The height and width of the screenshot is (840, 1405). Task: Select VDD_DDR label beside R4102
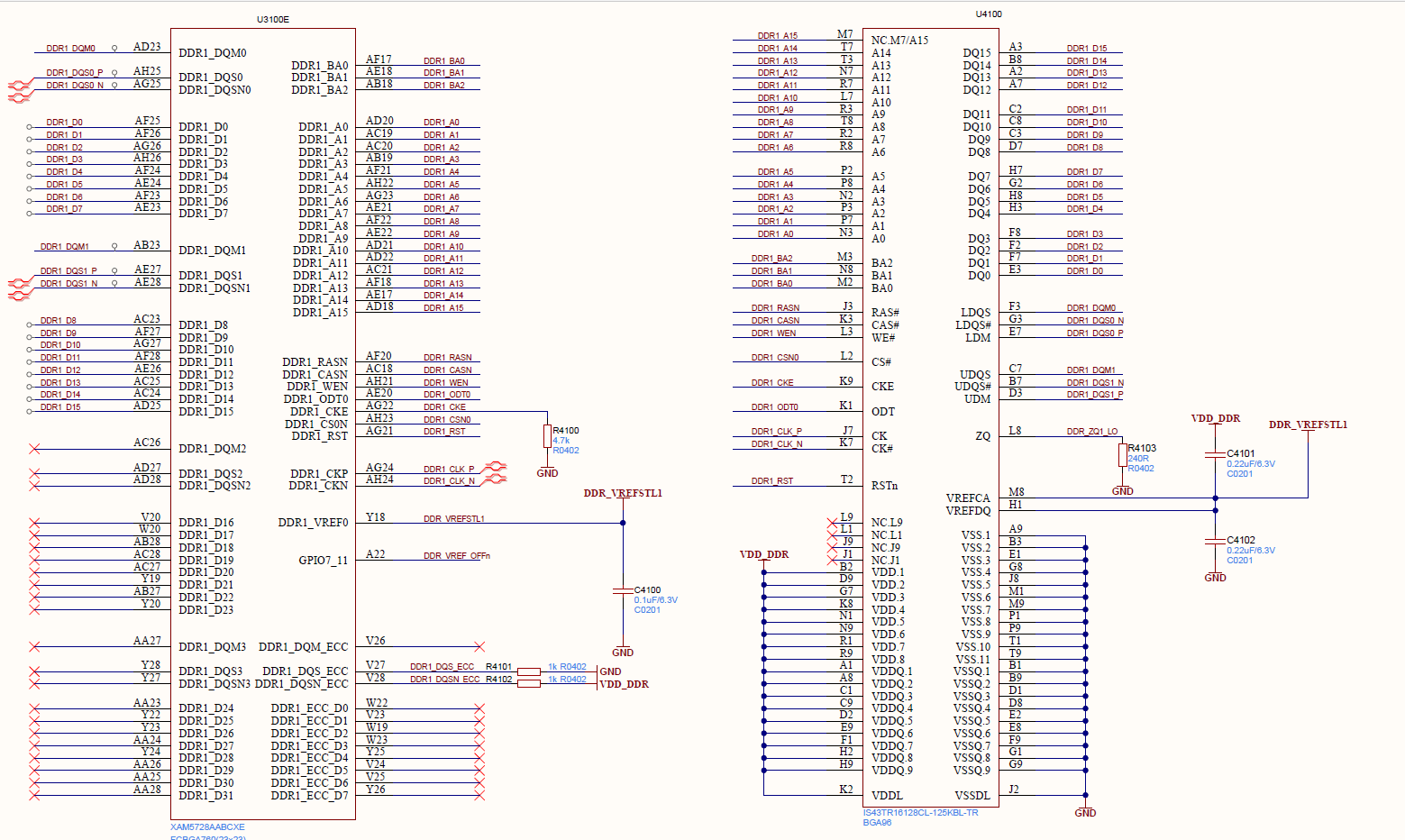point(624,684)
